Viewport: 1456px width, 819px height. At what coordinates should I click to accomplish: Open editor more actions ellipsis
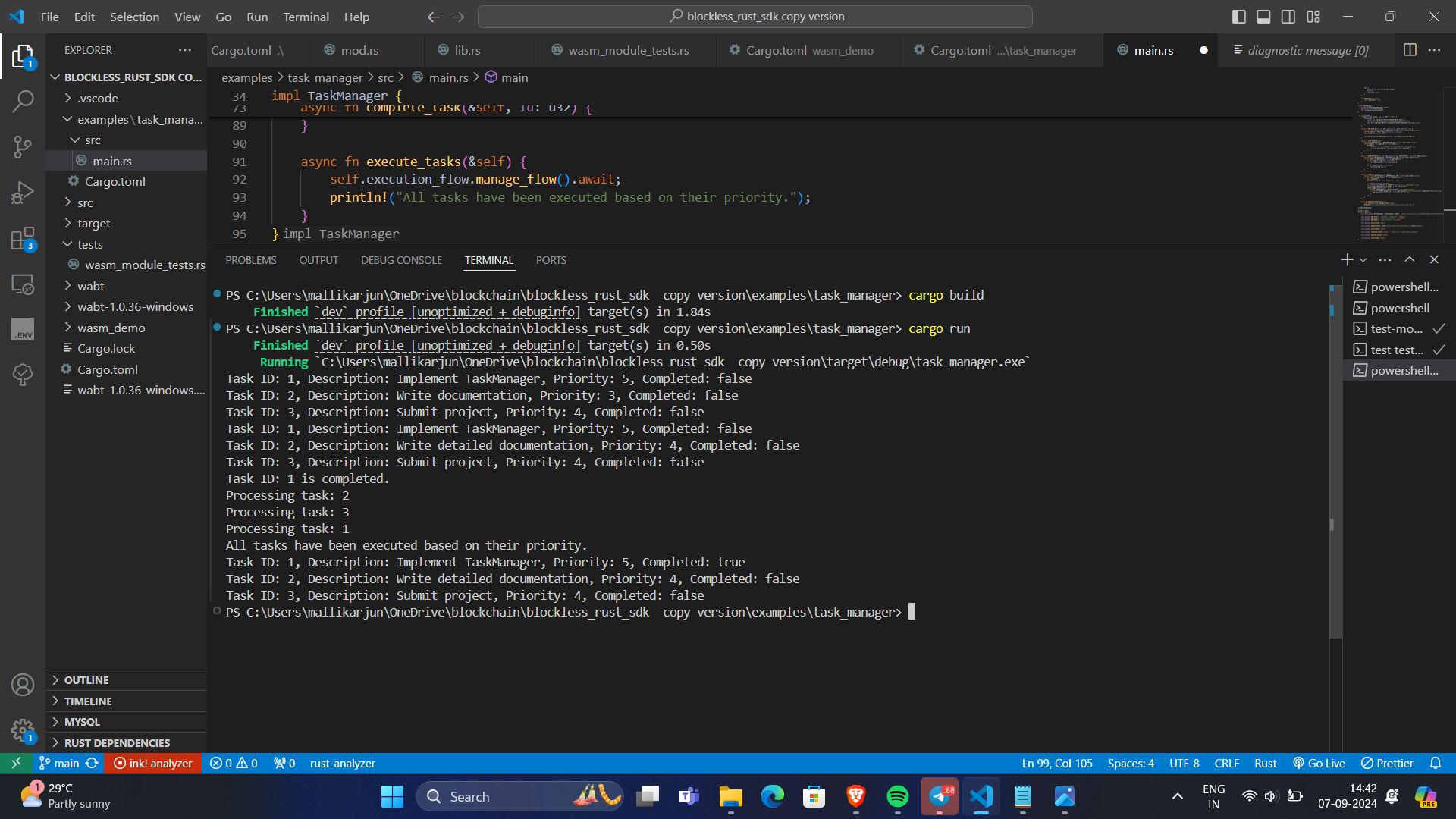point(1434,50)
